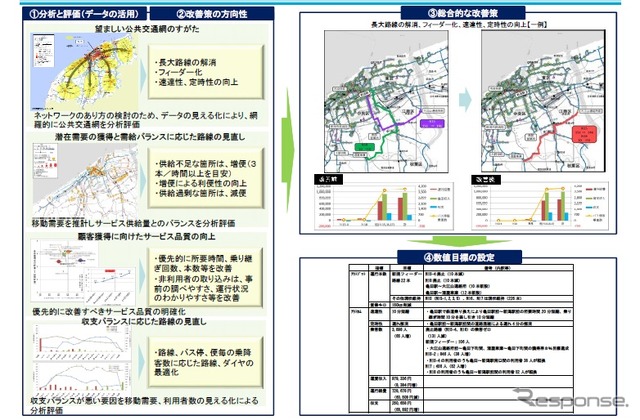
Task: Click the subtitle 長大路線の解消、フィーダー化、速達性、定時性の向上【一例】
Action: [459, 24]
